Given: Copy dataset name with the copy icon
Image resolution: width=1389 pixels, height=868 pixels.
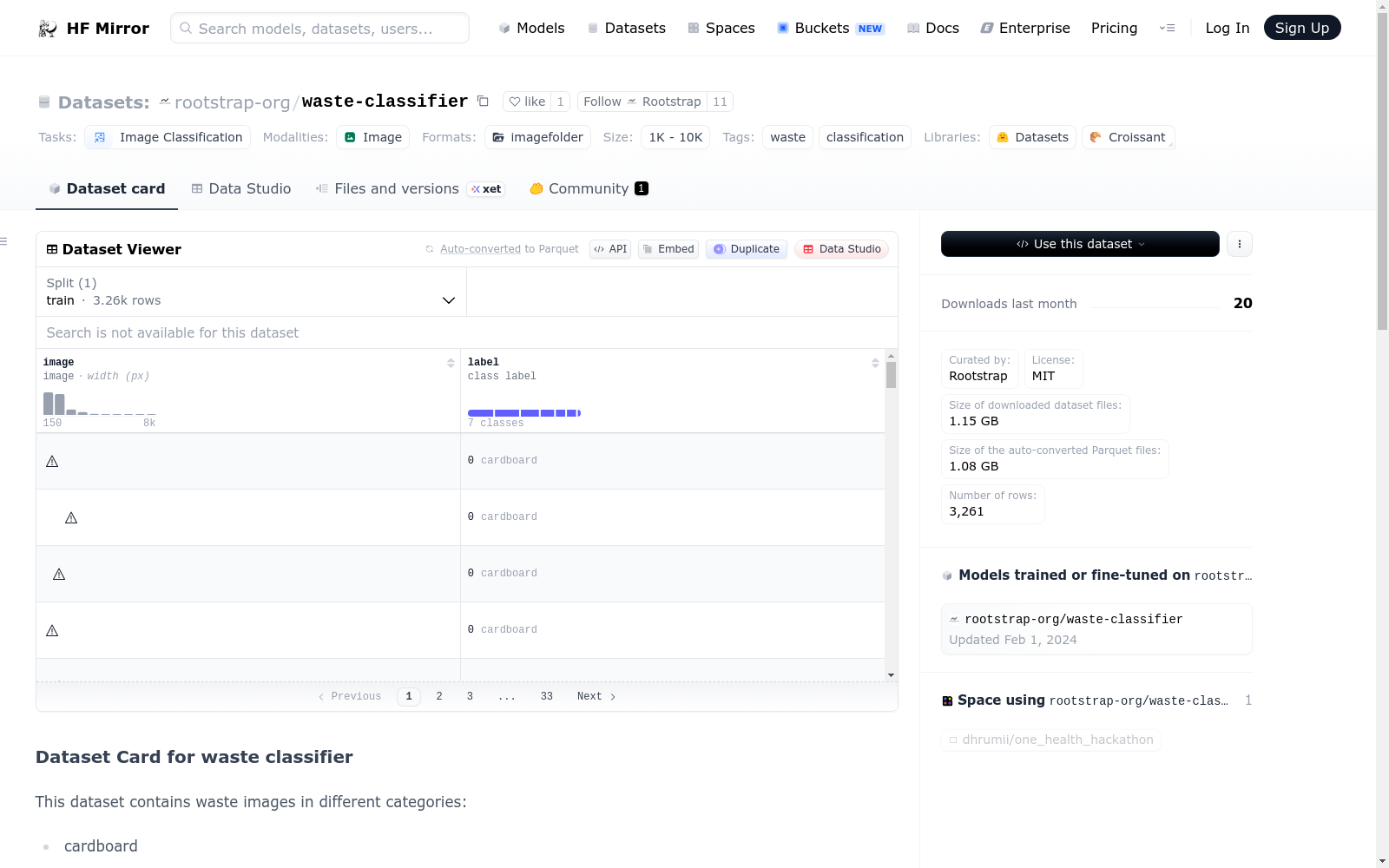Looking at the screenshot, I should pyautogui.click(x=484, y=102).
